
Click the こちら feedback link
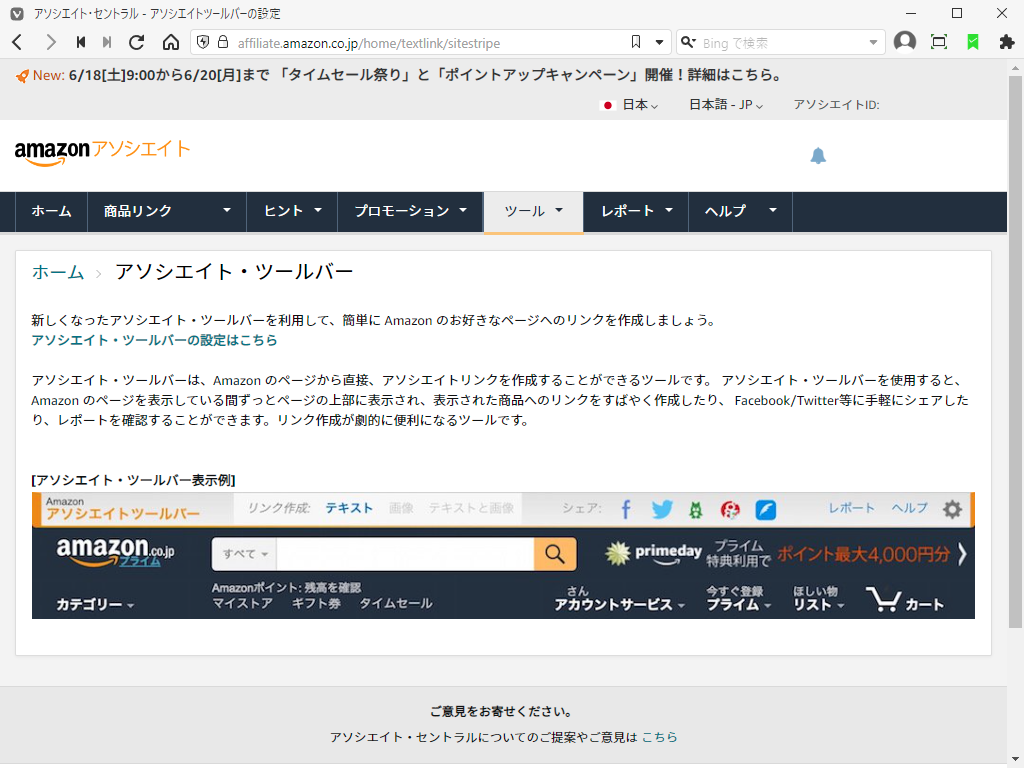(x=659, y=737)
